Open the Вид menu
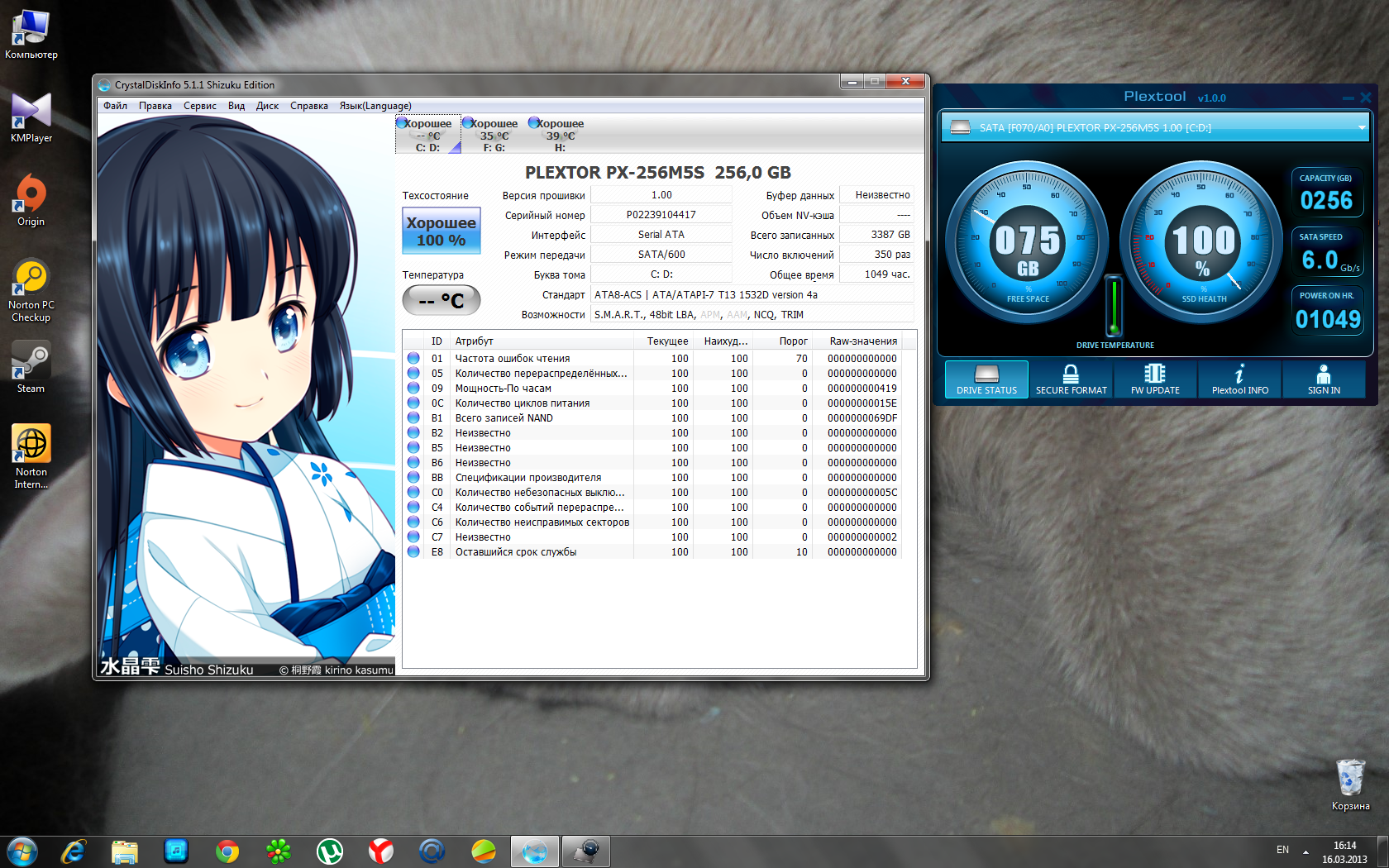Viewport: 1389px width, 868px height. point(236,106)
